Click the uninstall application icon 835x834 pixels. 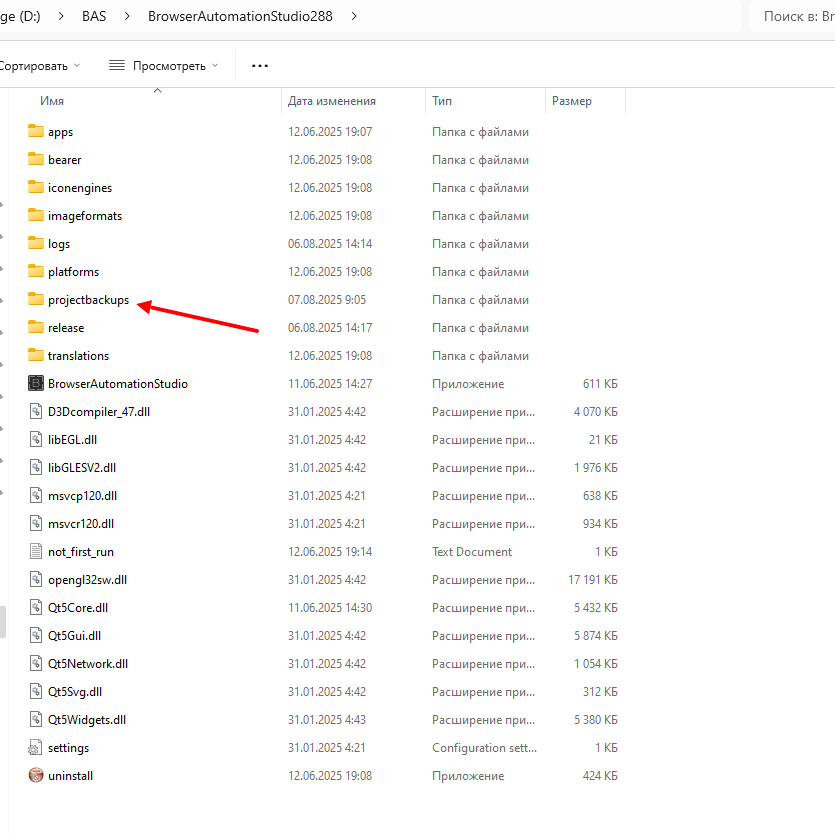coord(36,776)
